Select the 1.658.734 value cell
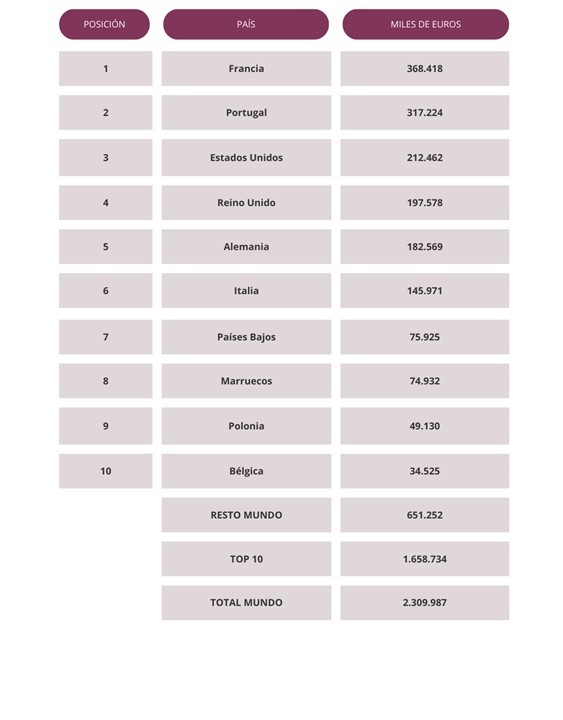 pyautogui.click(x=425, y=559)
